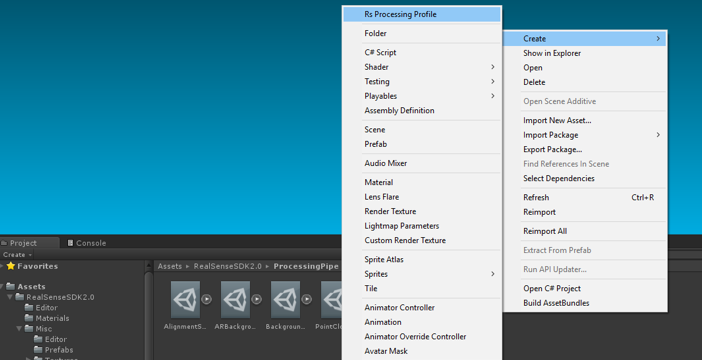Select Animation menu entry

pyautogui.click(x=422, y=322)
